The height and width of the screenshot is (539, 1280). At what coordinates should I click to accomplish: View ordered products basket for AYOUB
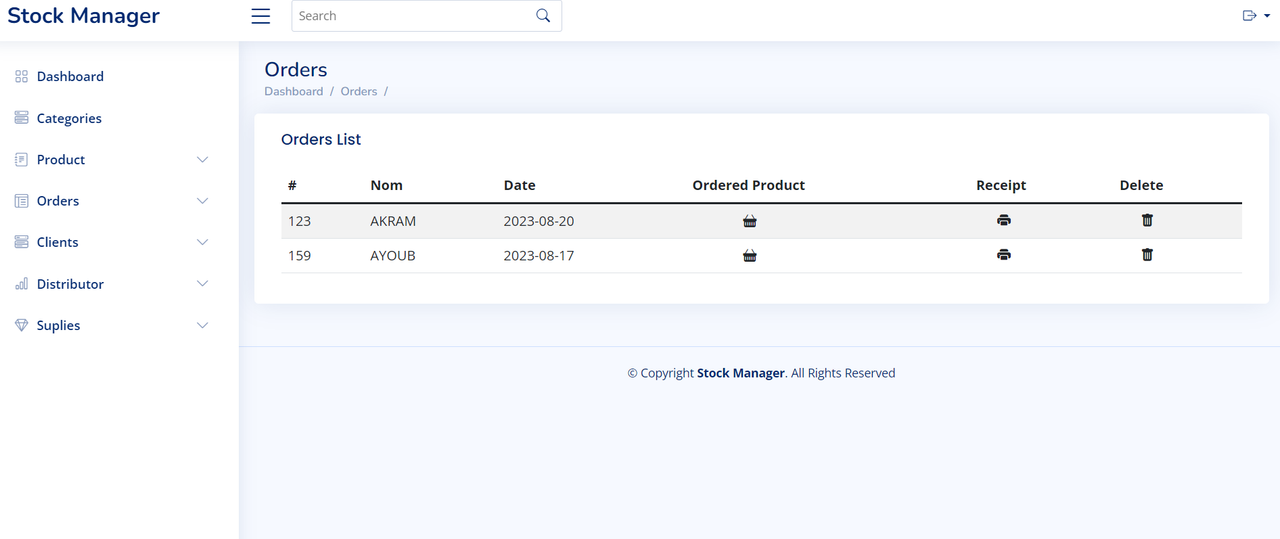click(750, 256)
